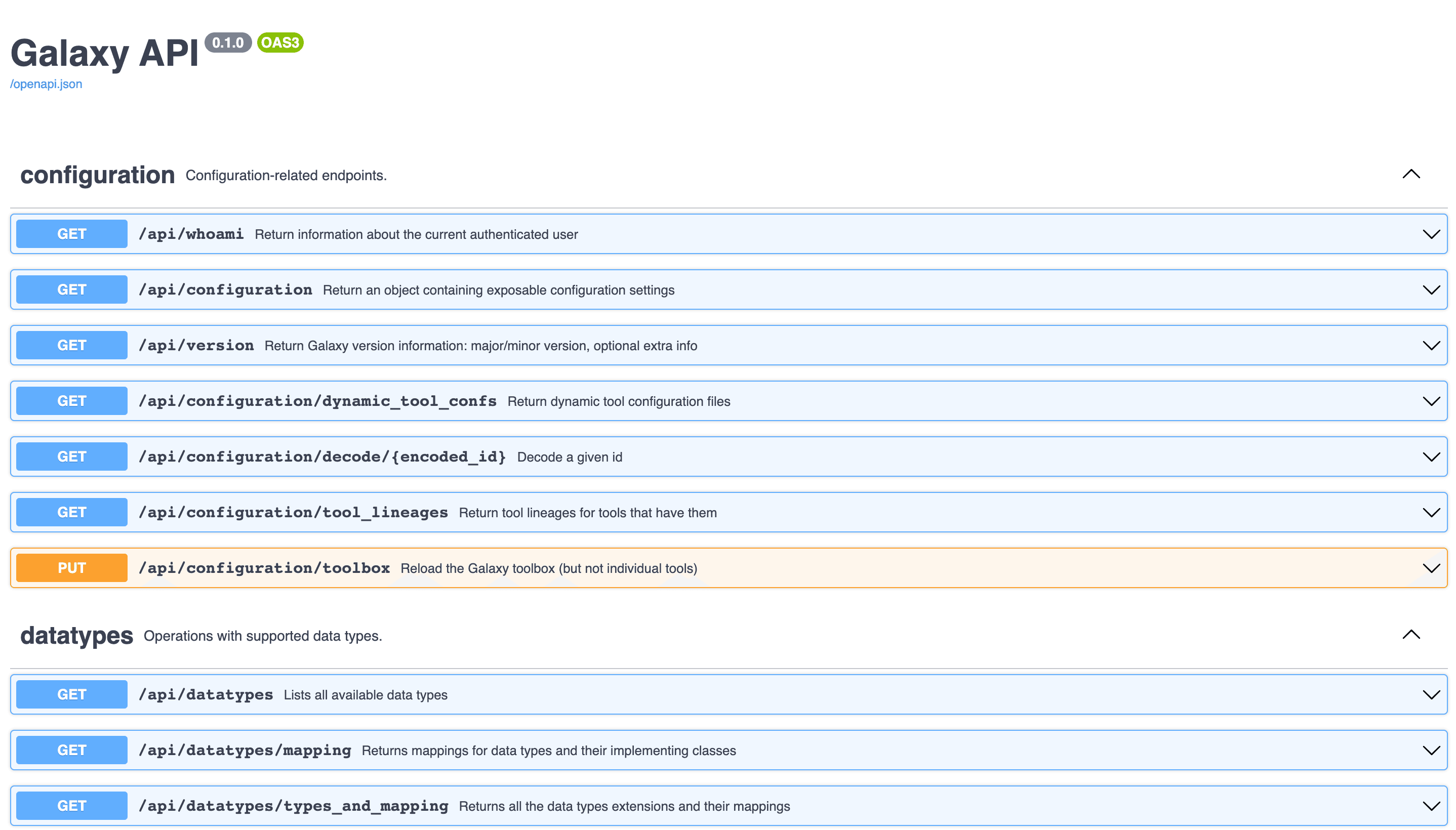Expand the /api/datatypes/mapping chevron

(1431, 750)
